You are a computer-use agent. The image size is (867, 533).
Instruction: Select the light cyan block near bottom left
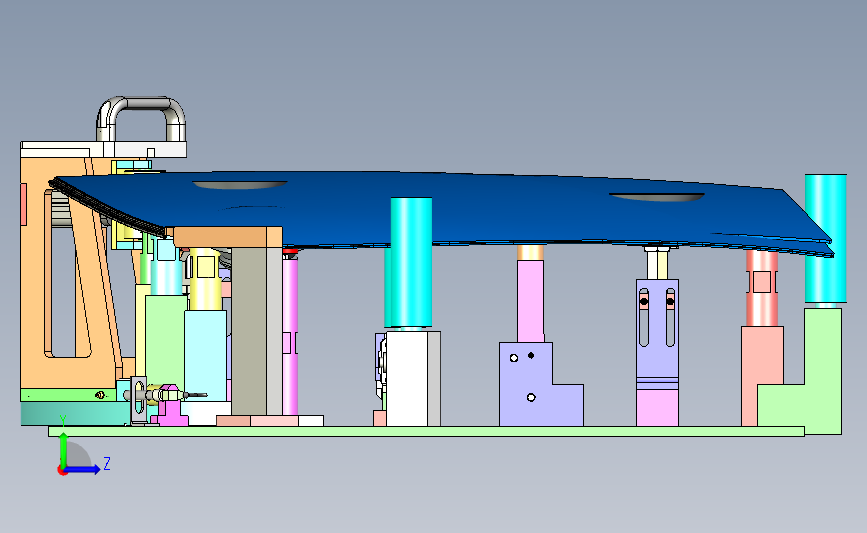pos(205,354)
